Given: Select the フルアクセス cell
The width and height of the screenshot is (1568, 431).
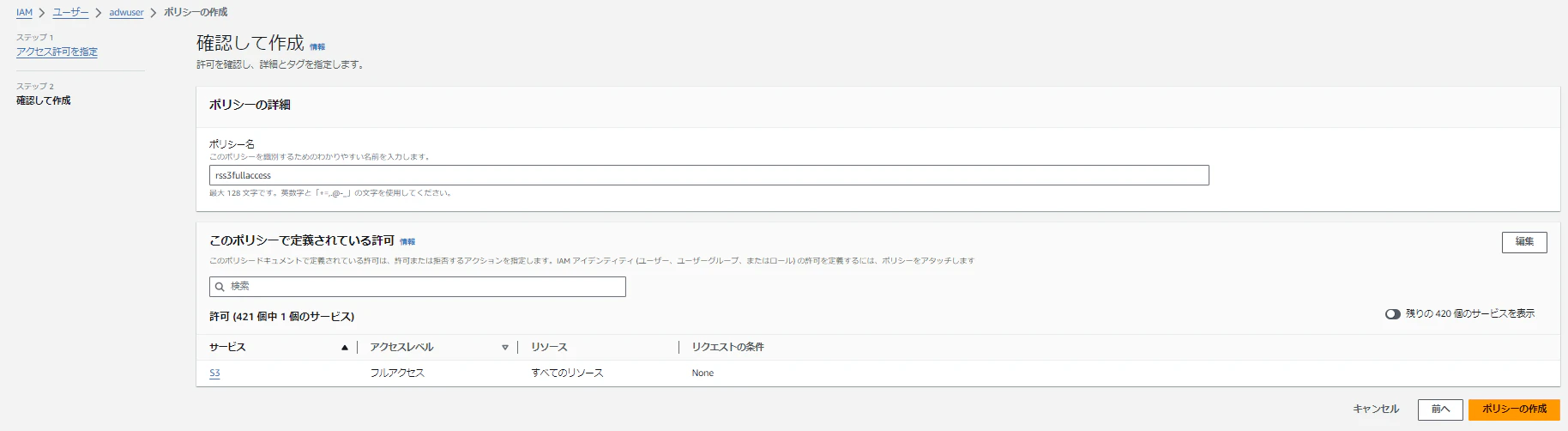Looking at the screenshot, I should [x=397, y=373].
